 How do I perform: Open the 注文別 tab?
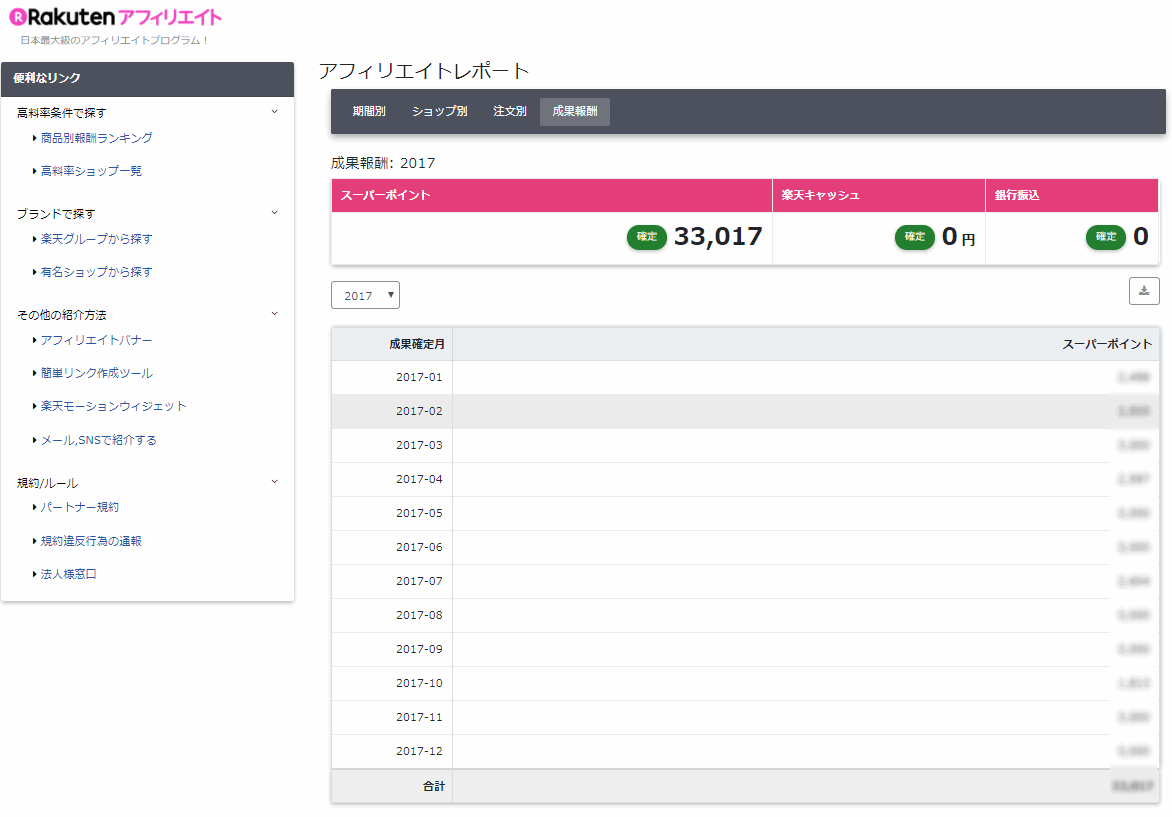[510, 112]
